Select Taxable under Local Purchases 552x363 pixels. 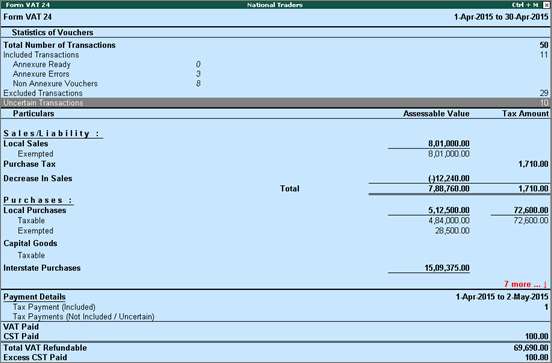(276, 220)
